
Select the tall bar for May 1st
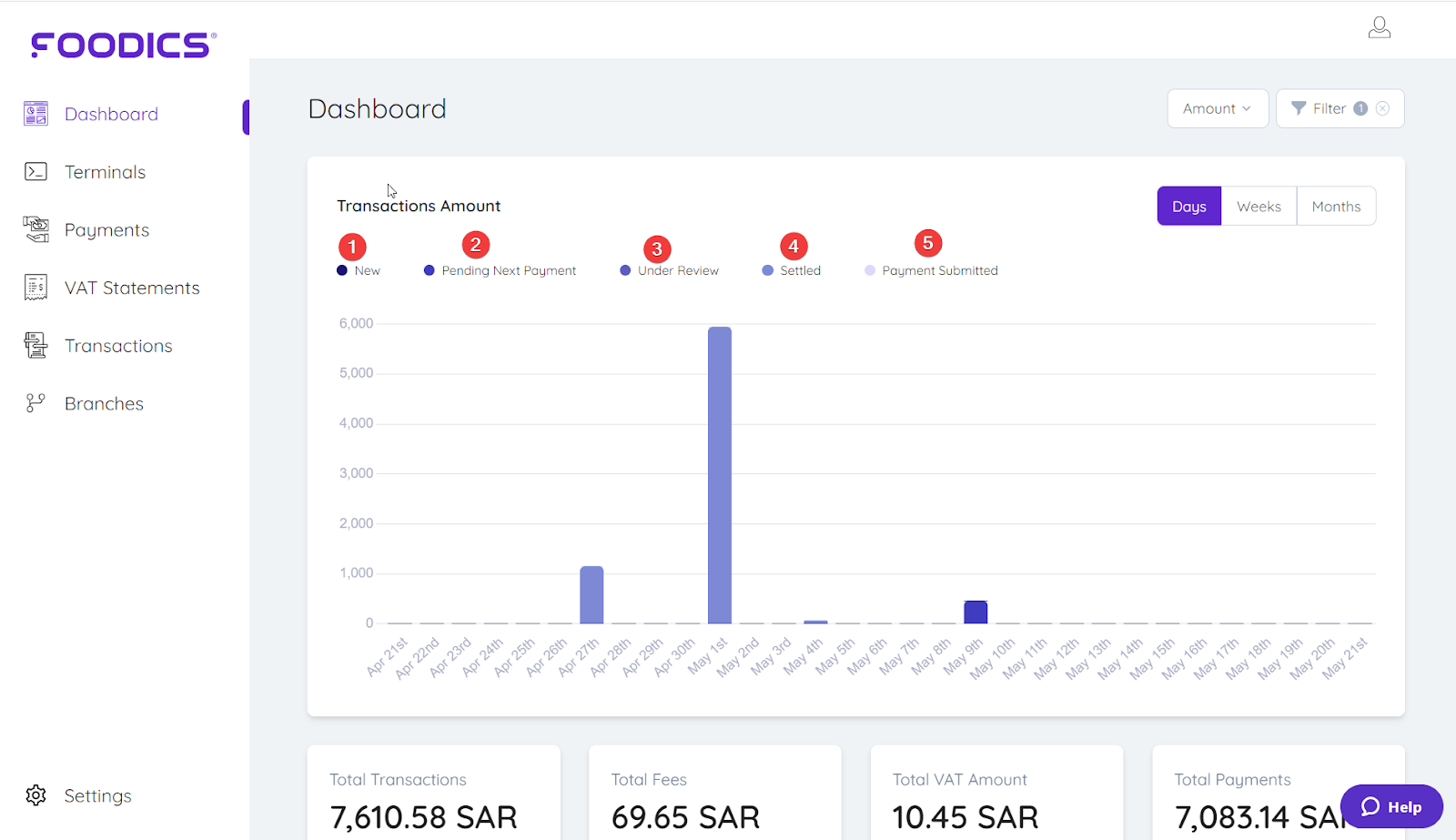pyautogui.click(x=719, y=473)
